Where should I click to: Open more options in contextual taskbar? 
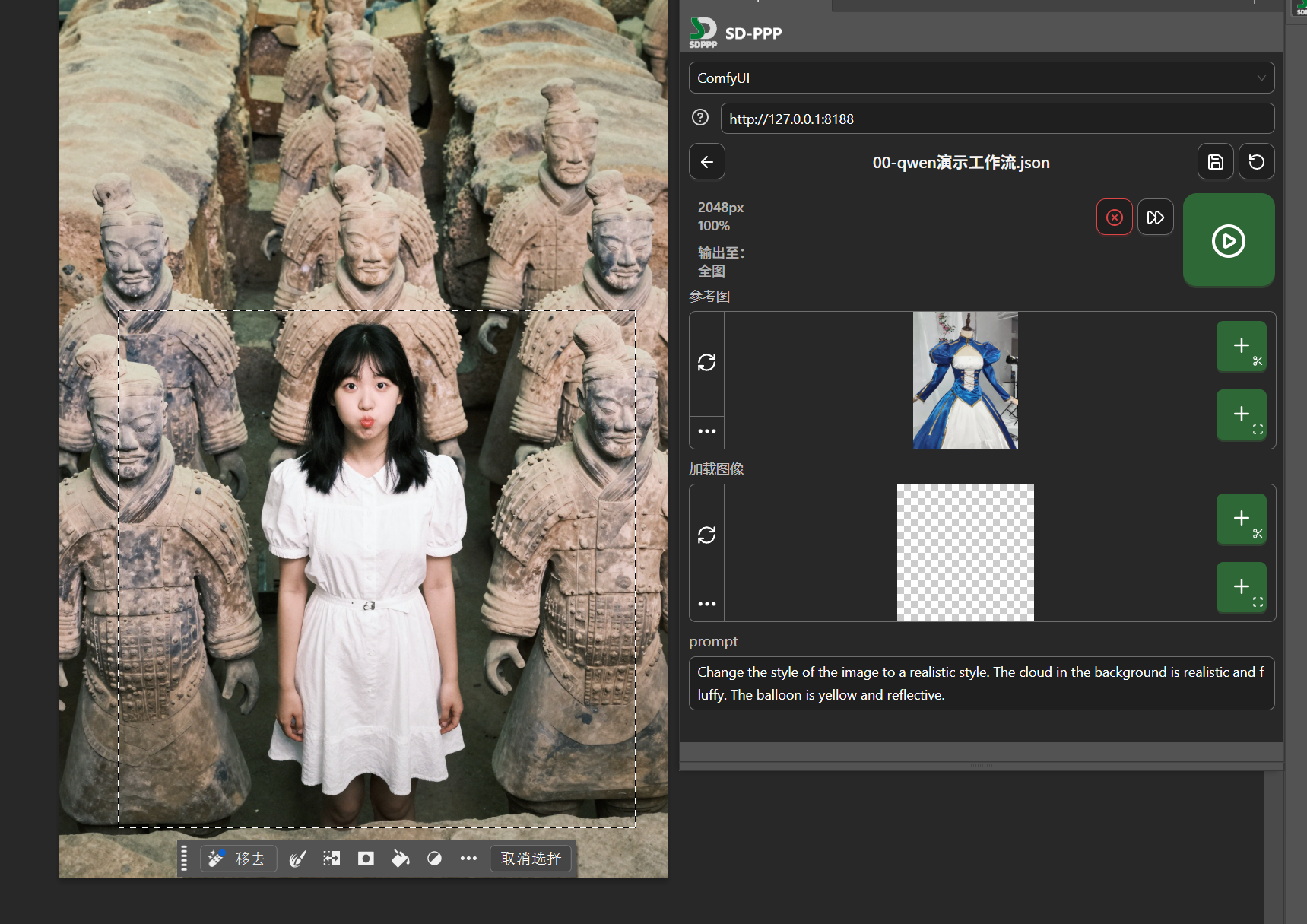[x=468, y=859]
